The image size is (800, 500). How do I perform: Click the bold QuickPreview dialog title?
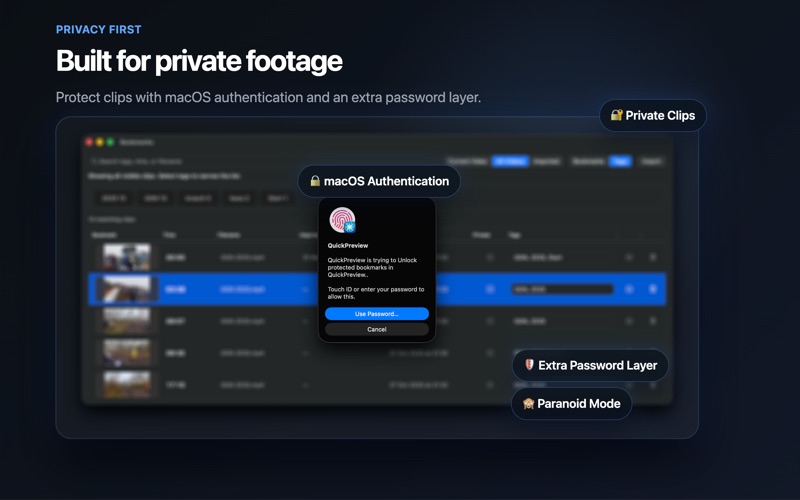[347, 245]
